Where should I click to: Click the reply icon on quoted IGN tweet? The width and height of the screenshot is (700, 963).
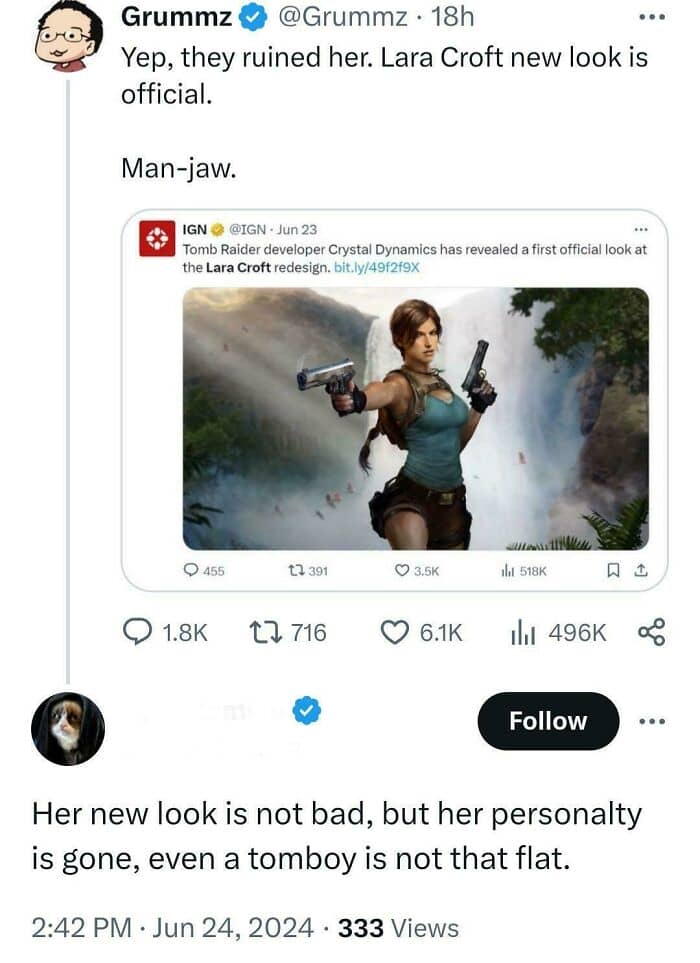tap(191, 571)
